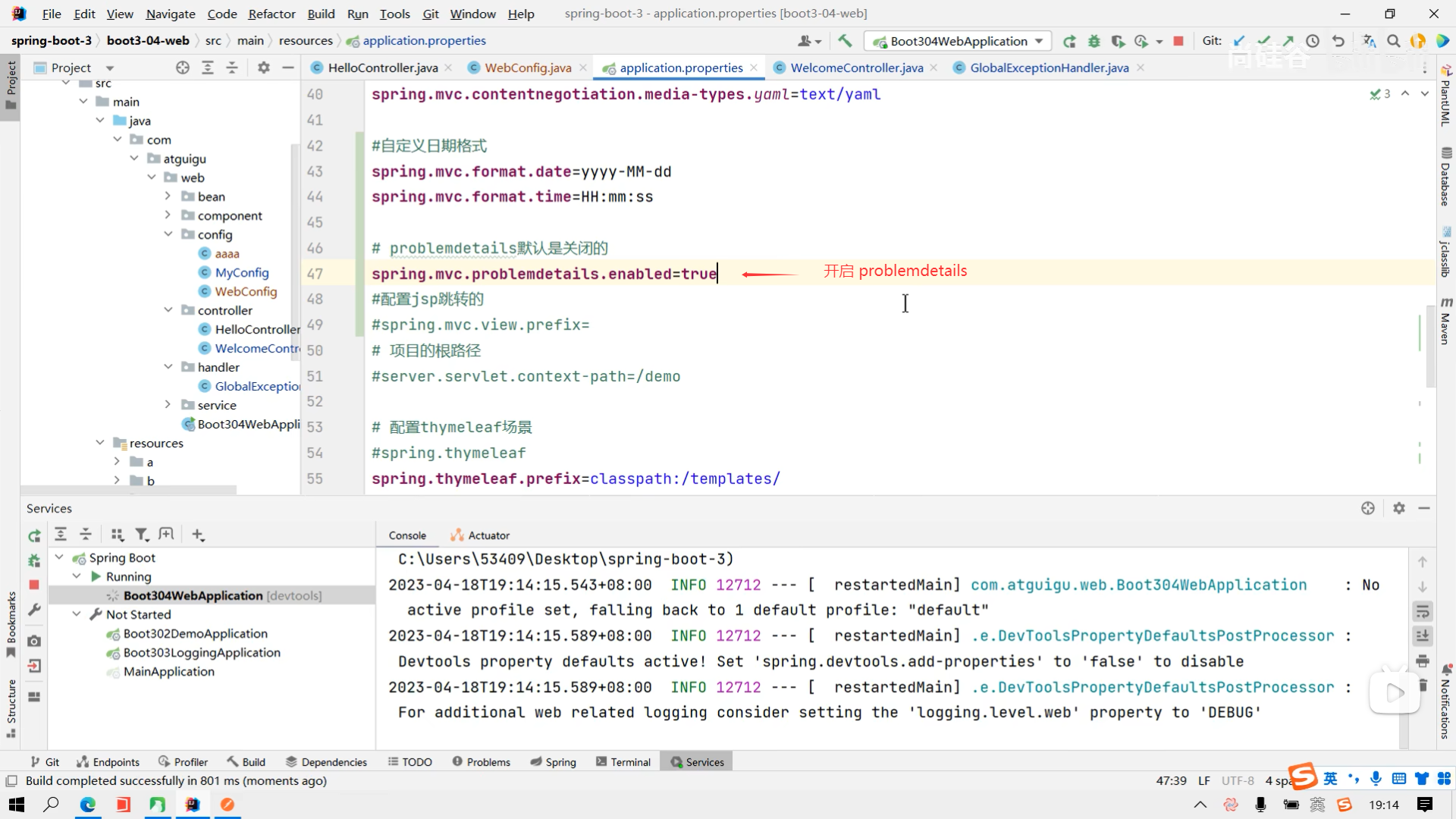The height and width of the screenshot is (819, 1456).
Task: Collapse the Not Started services node
Action: (77, 614)
